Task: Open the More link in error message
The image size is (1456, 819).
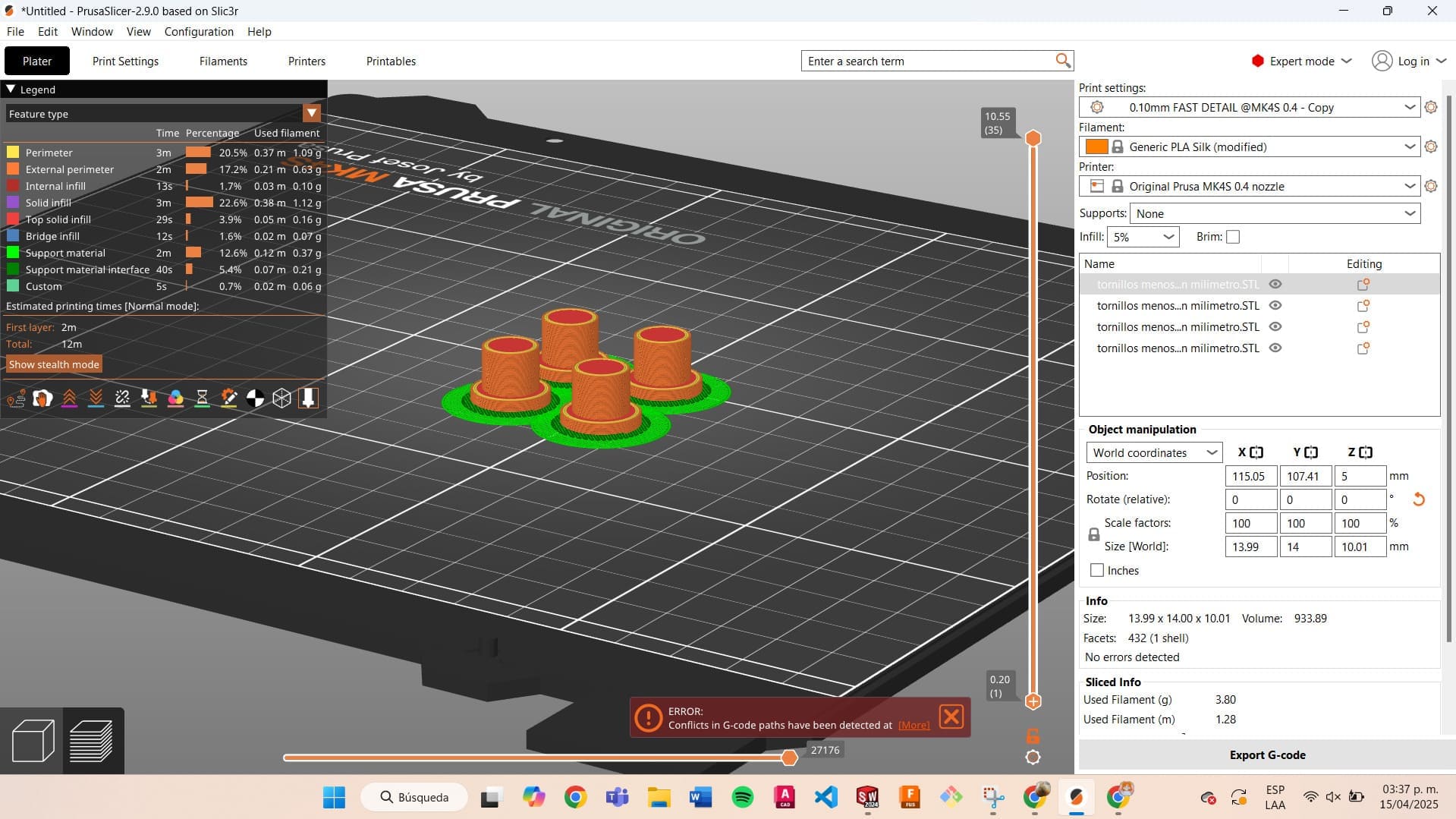Action: (x=914, y=725)
